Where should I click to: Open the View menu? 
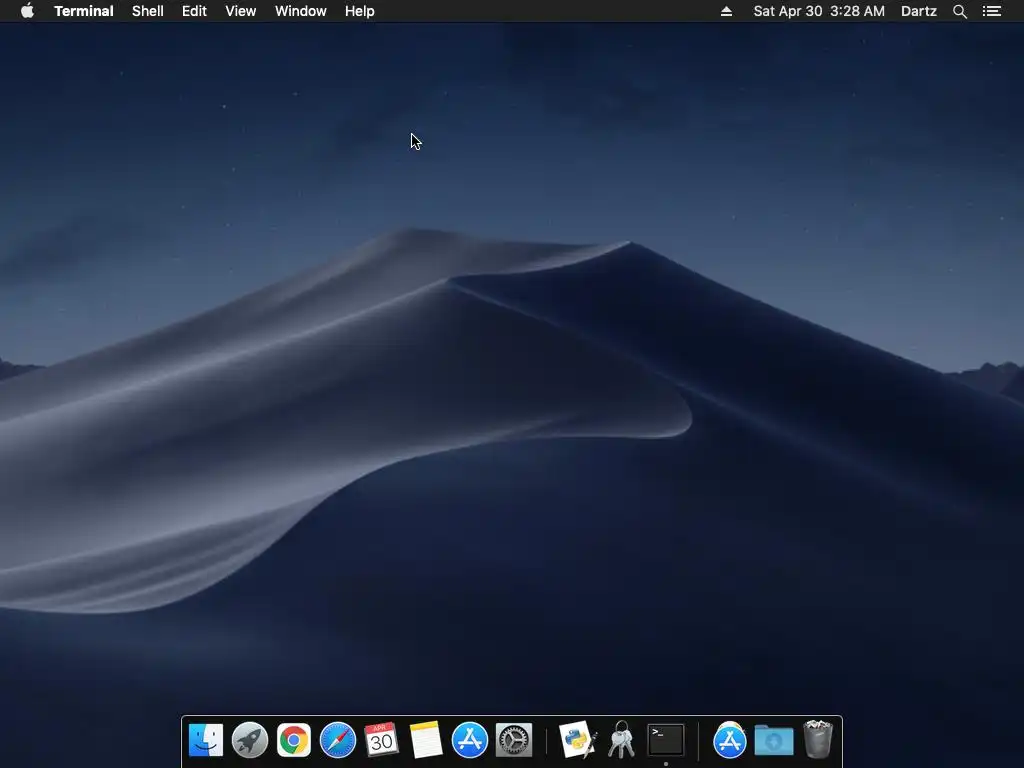240,11
